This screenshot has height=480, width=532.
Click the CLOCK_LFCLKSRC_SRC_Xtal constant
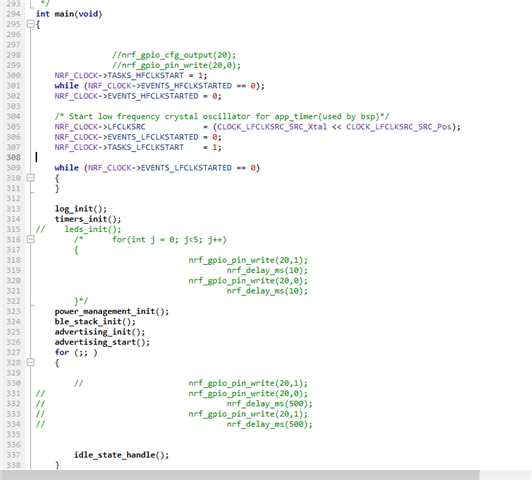coord(272,127)
